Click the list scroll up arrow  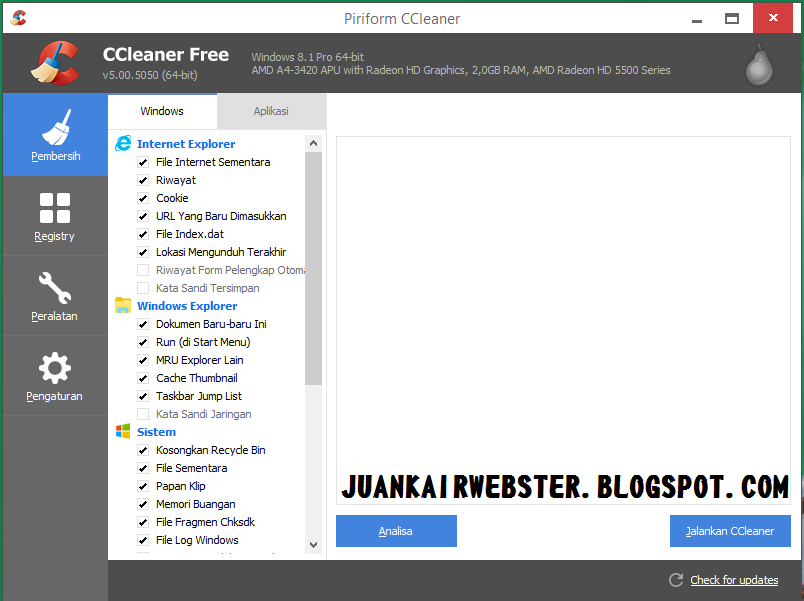click(x=313, y=144)
